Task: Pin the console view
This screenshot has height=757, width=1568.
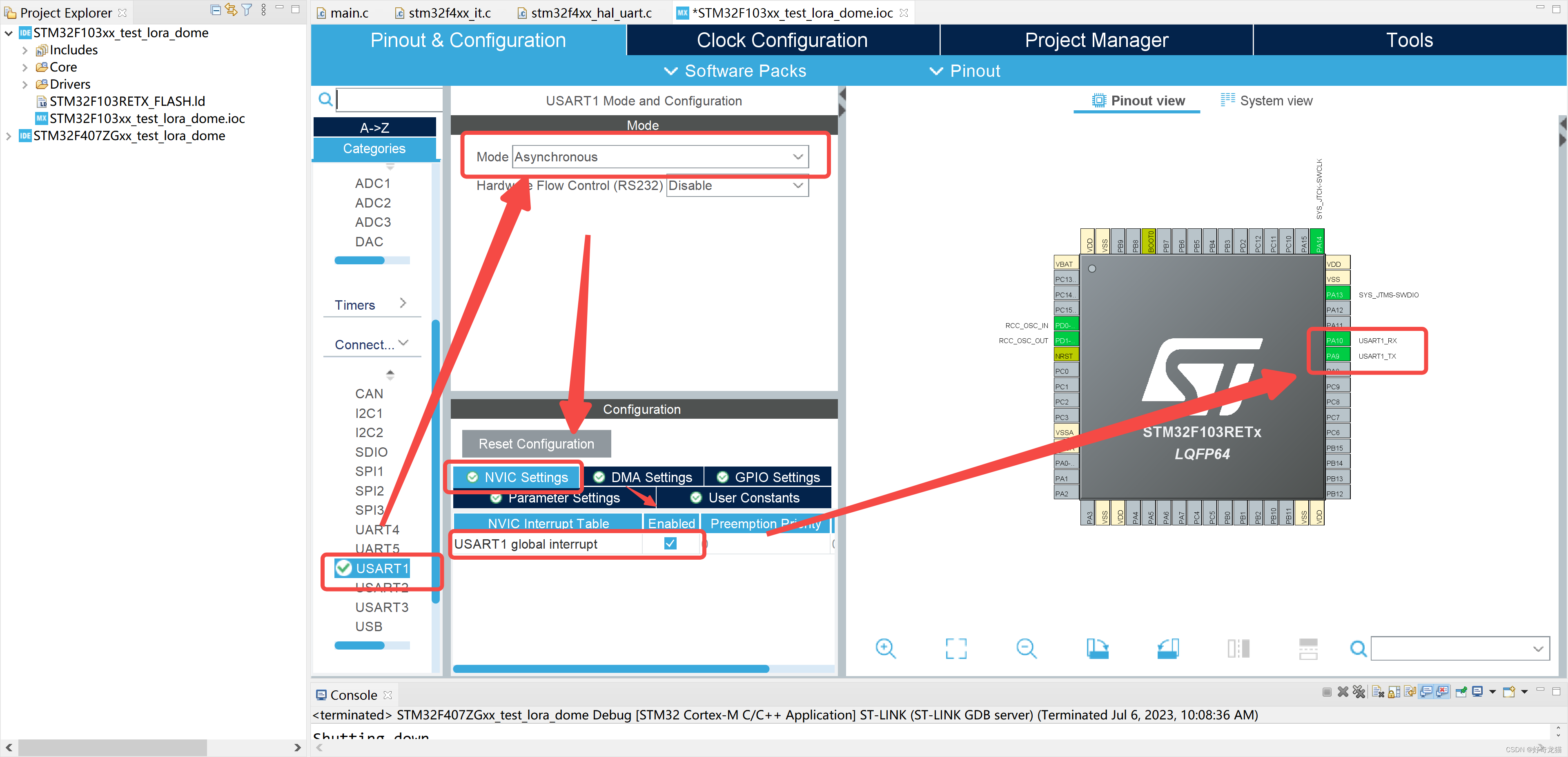Action: (1461, 692)
